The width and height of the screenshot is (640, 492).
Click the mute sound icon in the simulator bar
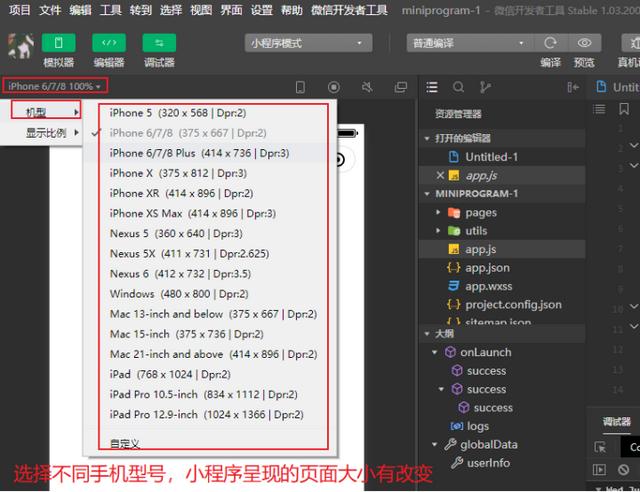point(367,88)
